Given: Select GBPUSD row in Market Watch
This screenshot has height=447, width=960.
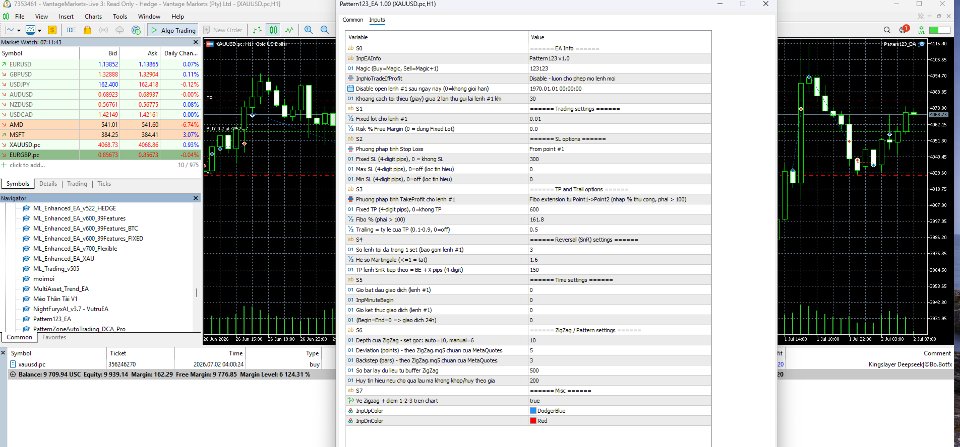Looking at the screenshot, I should click(101, 74).
